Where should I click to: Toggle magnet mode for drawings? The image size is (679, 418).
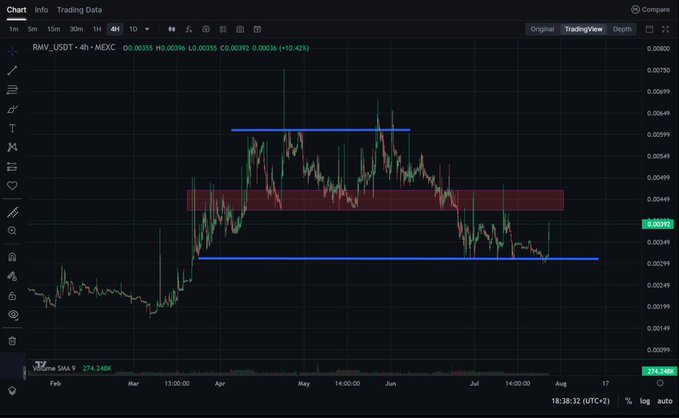[13, 257]
